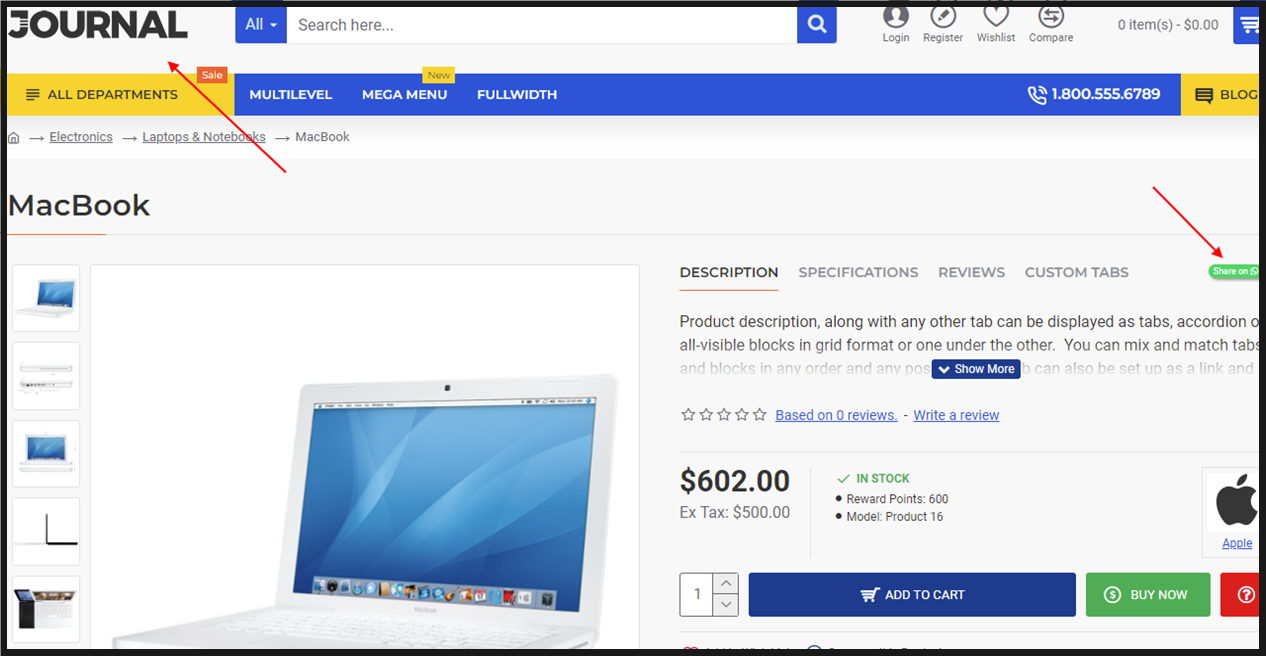Select the third MacBook thumbnail with keyboard

[x=46, y=454]
